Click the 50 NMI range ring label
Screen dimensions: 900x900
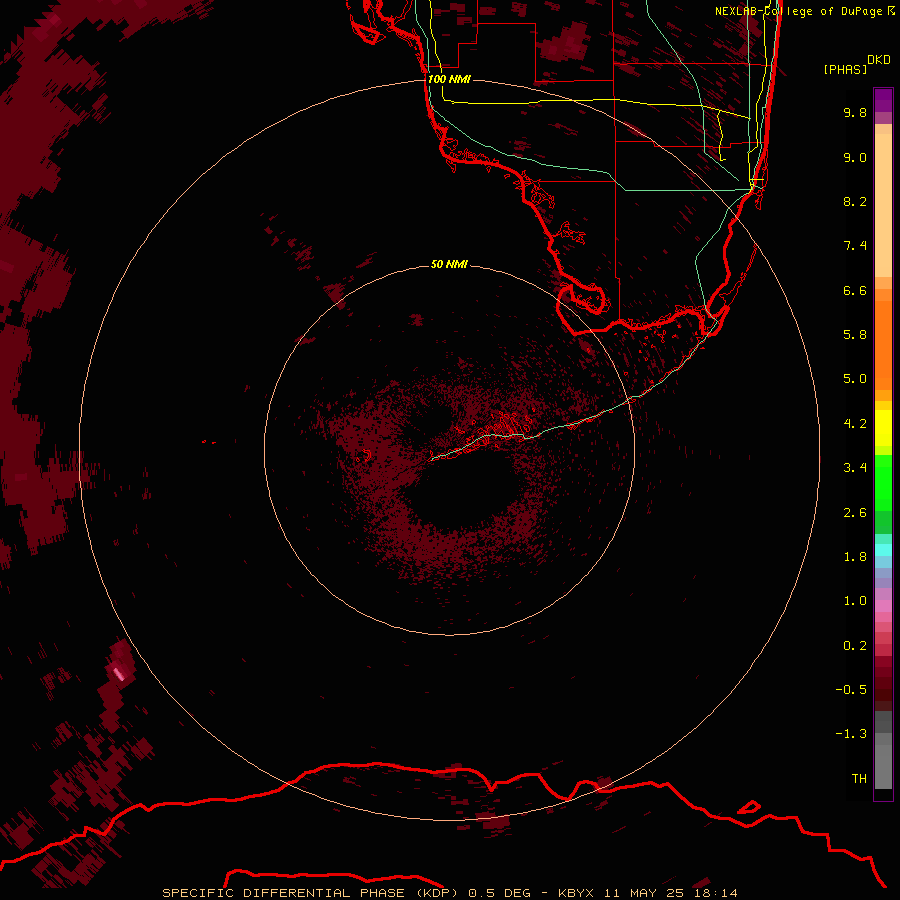point(449,264)
